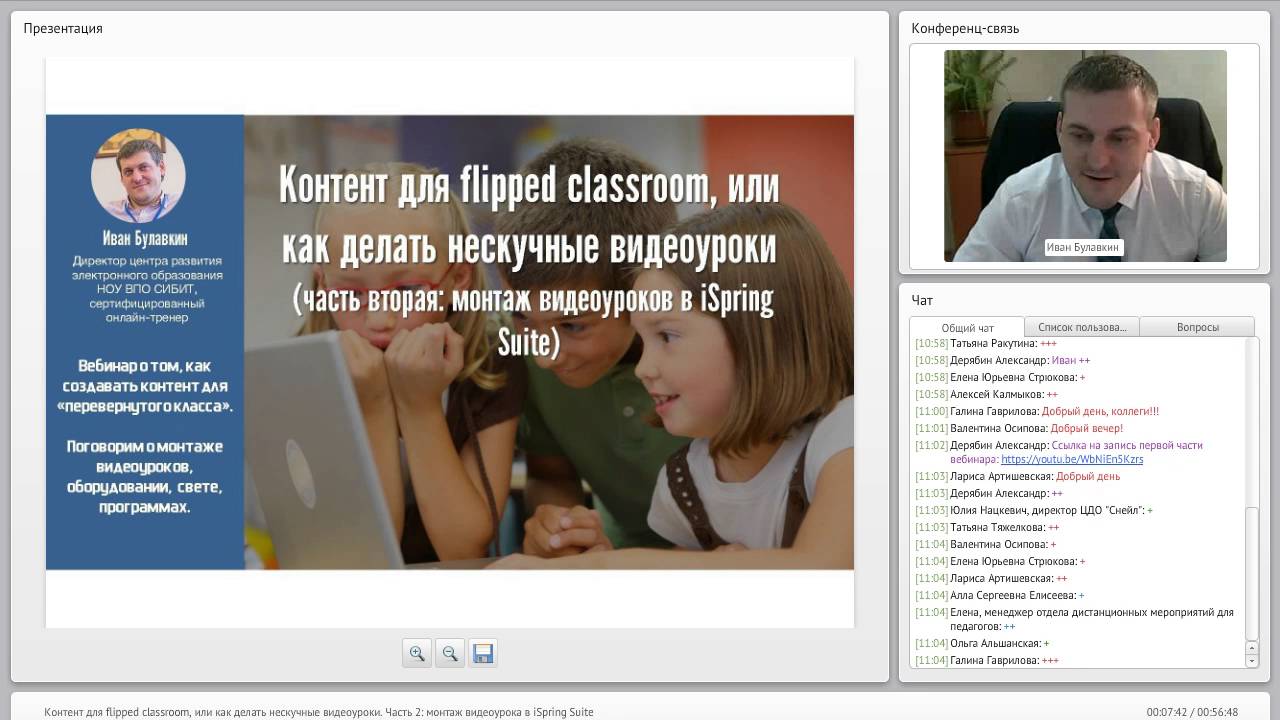Click the Конференц-связь panel title
Viewport: 1280px width, 720px height.
tap(965, 28)
